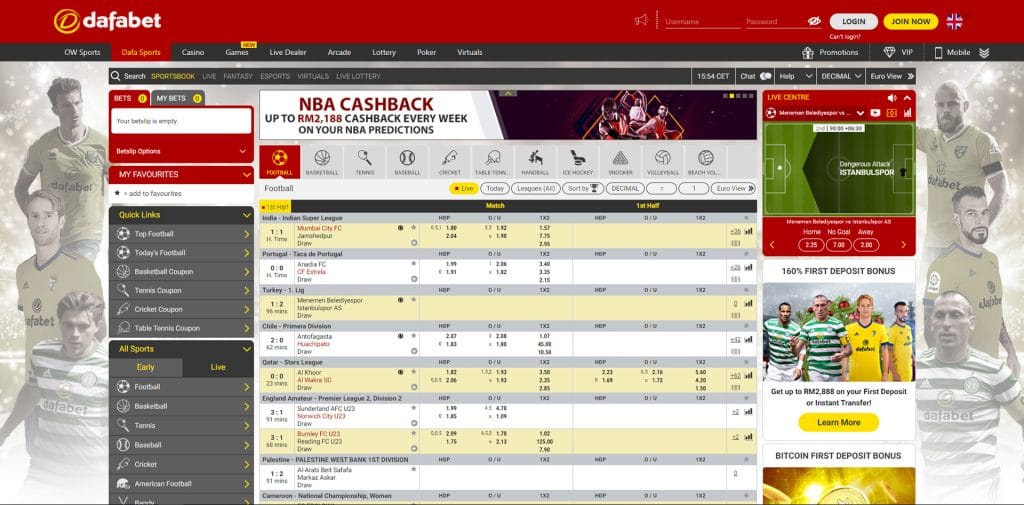The width and height of the screenshot is (1024, 505).
Task: Click the VIP diamond icon
Action: coord(889,52)
